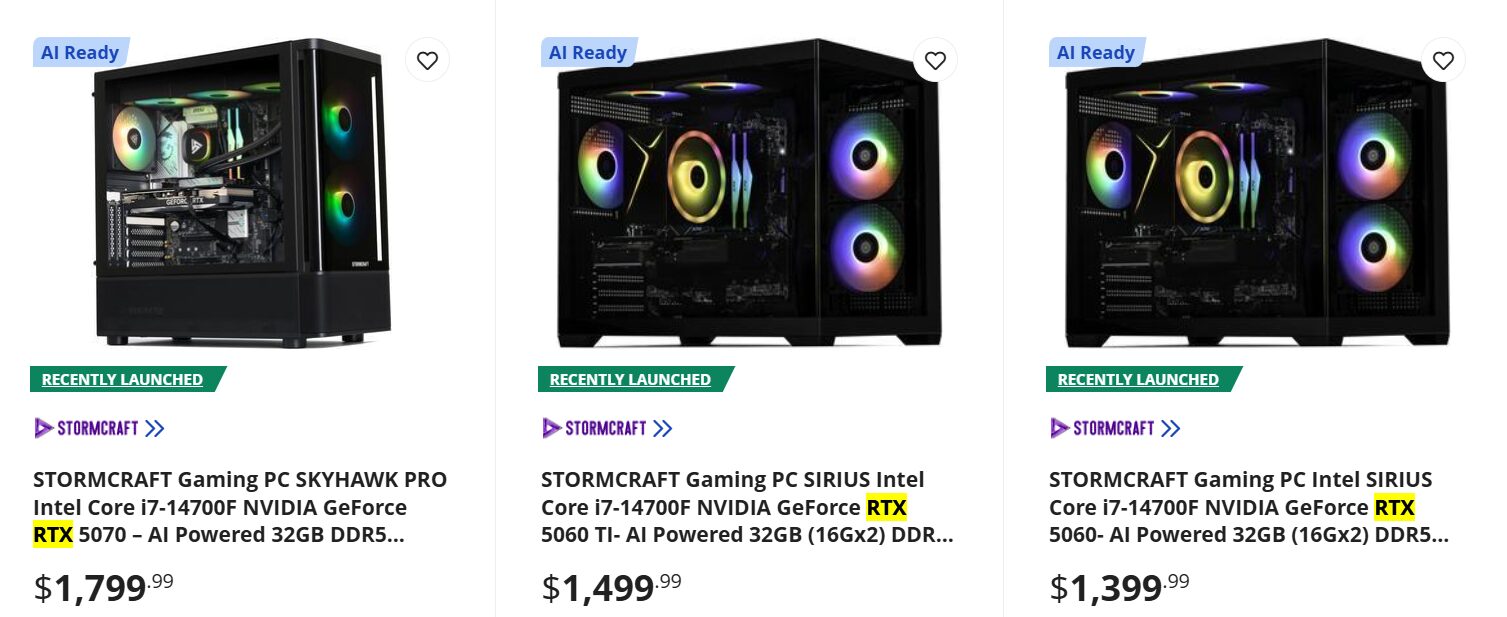This screenshot has height=617, width=1507.
Task: Click the $1,499.99 price
Action: click(x=611, y=587)
